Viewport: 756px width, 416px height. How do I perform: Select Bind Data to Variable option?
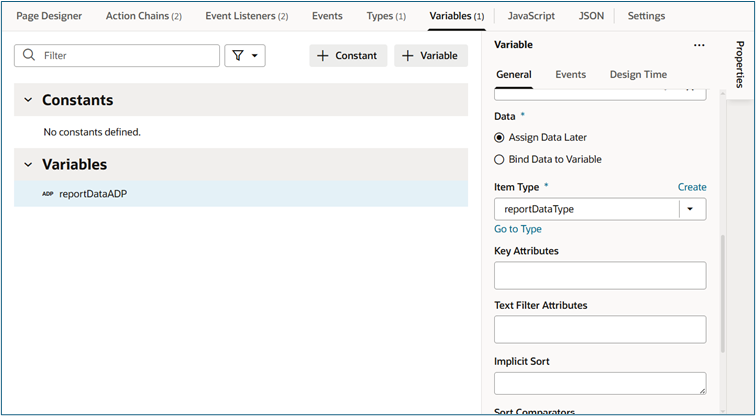(x=500, y=159)
